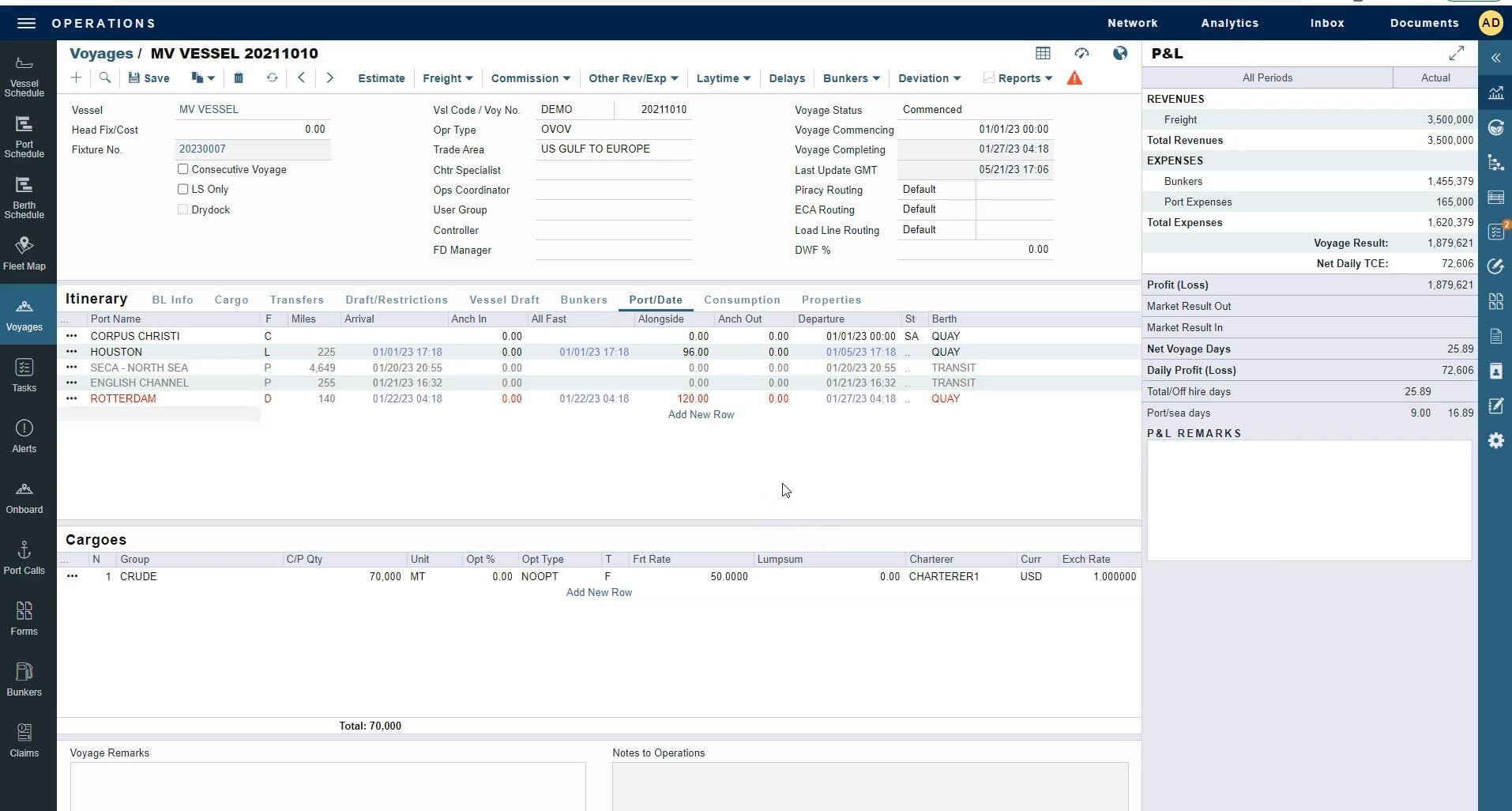Screen dimensions: 1512x811
Task: Switch to the Transfers tab
Action: pos(297,300)
